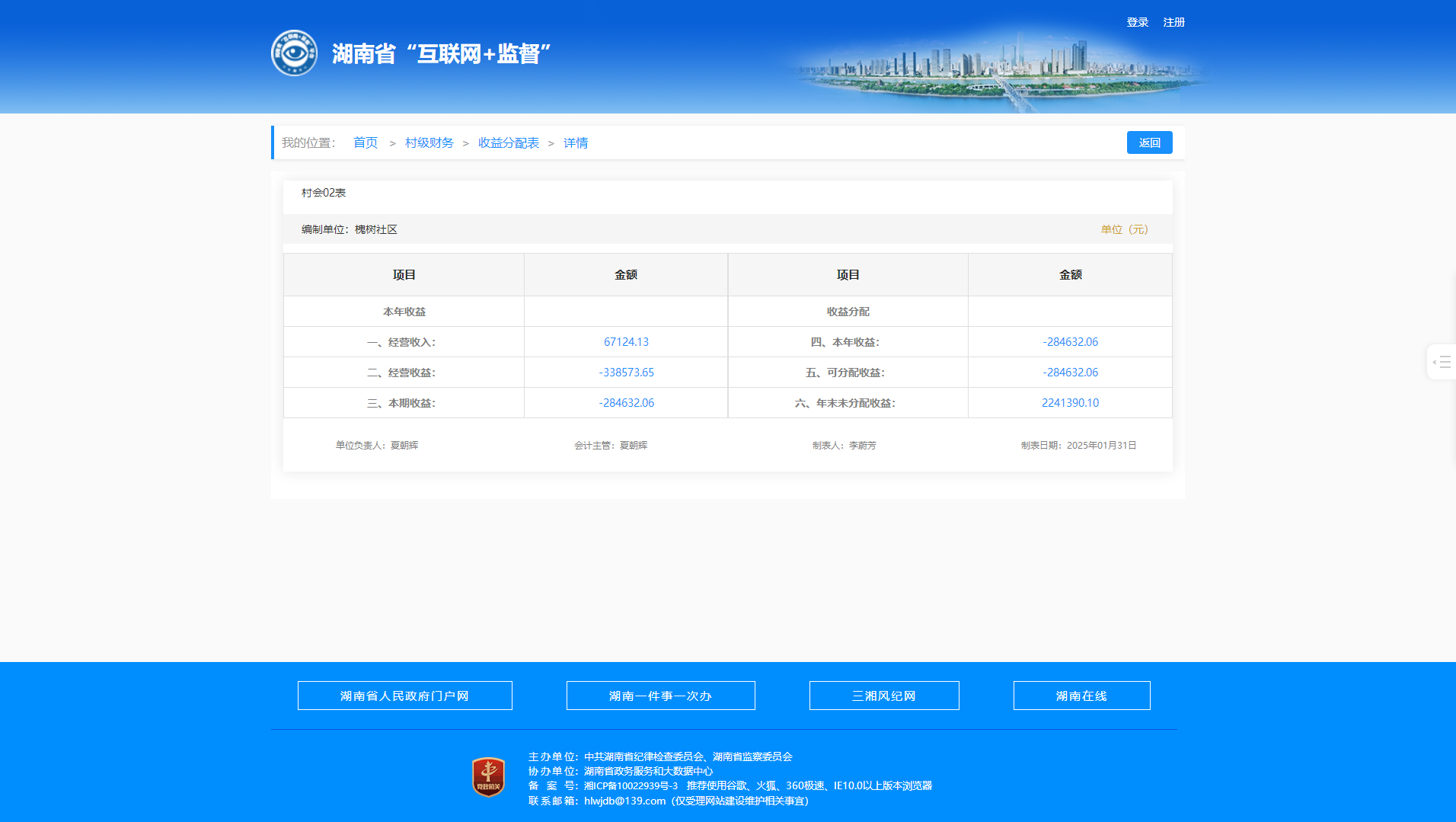The width and height of the screenshot is (1456, 822).
Task: Click 登录 to log in
Action: (1138, 22)
